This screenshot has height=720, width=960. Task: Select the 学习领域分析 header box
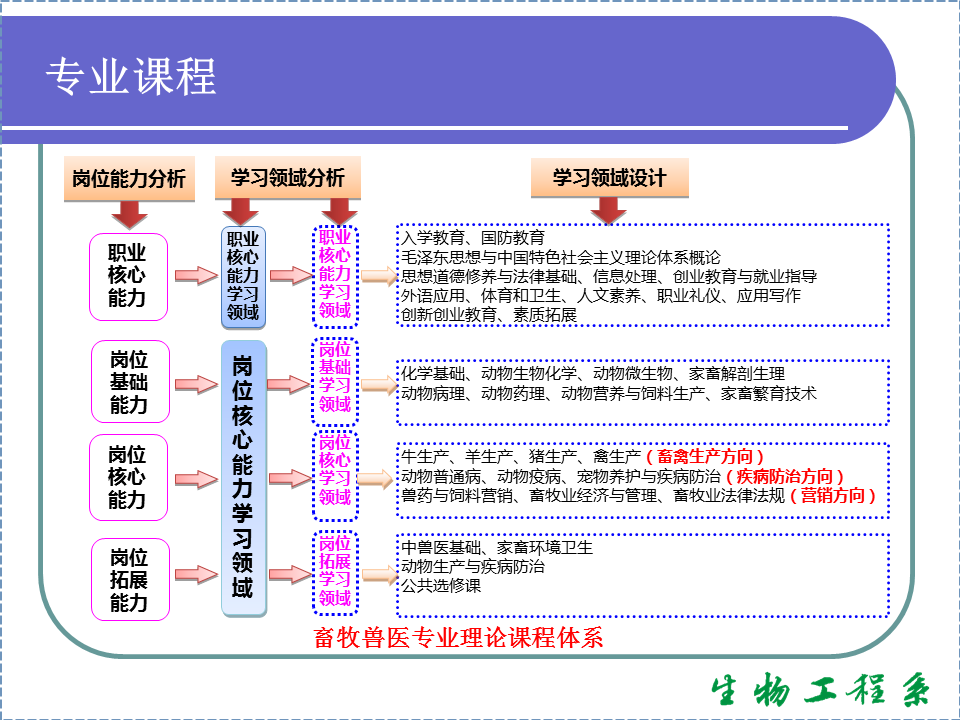click(287, 178)
